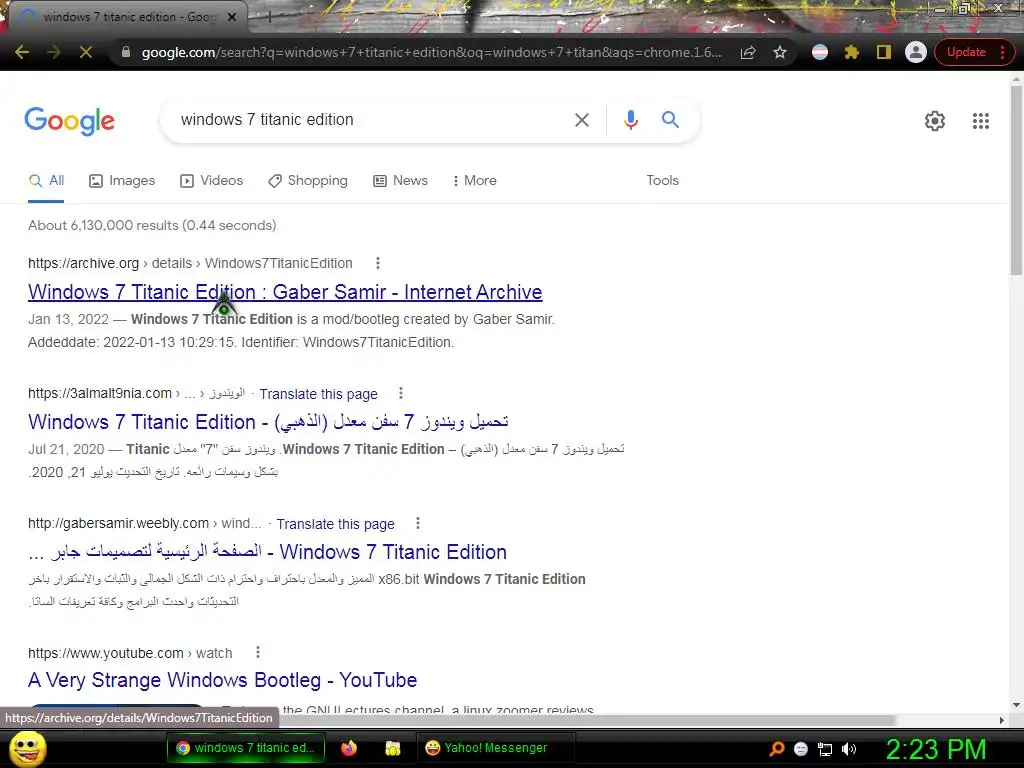Open the Chrome profile avatar
This screenshot has width=1024, height=768.
916,52
